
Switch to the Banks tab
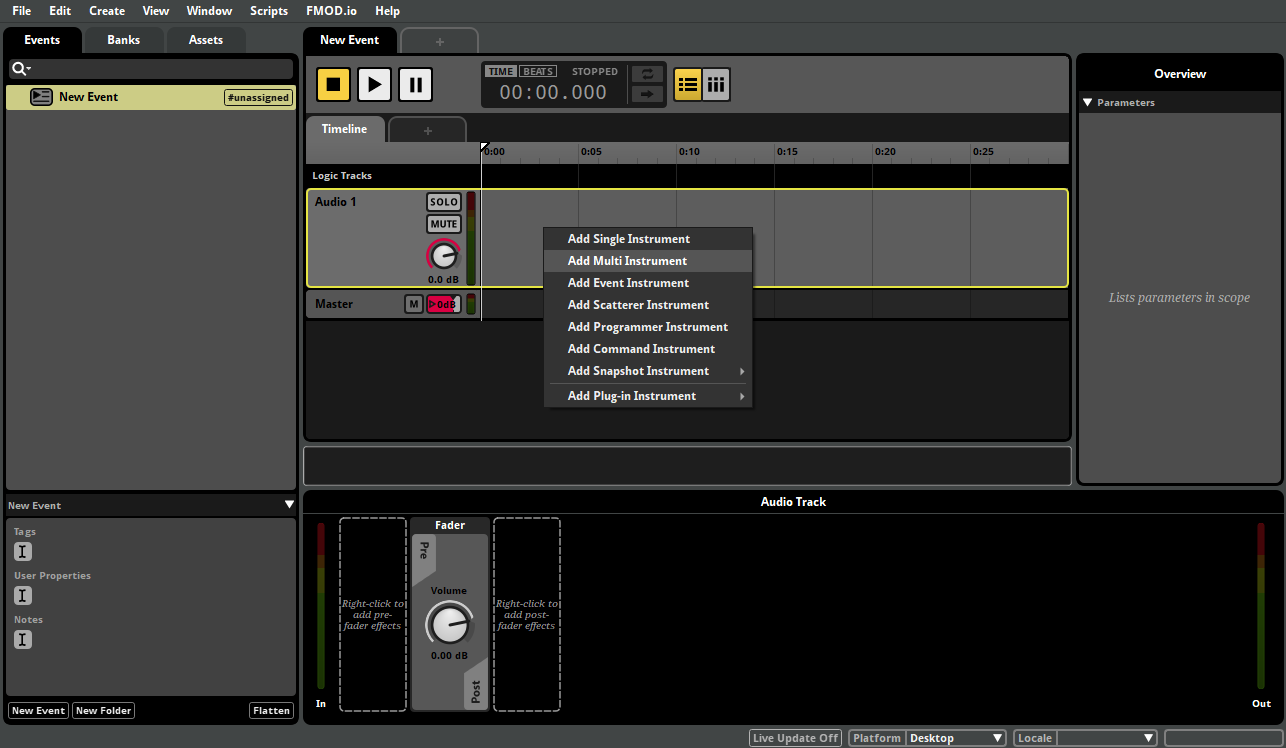[123, 39]
